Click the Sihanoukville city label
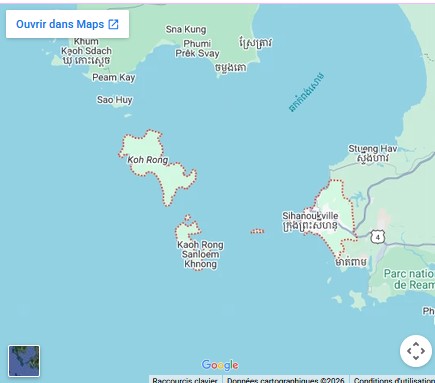The height and width of the screenshot is (383, 435). click(x=310, y=221)
